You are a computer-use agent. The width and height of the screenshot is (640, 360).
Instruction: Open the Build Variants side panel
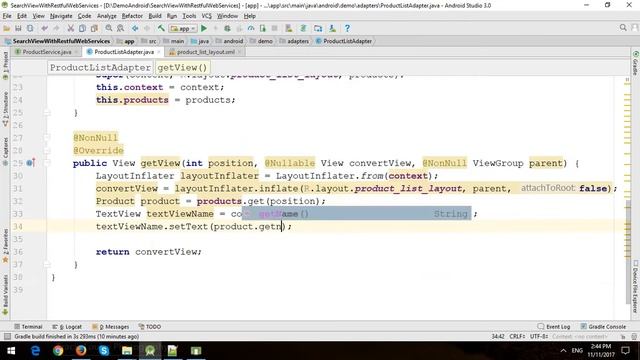pos(5,294)
